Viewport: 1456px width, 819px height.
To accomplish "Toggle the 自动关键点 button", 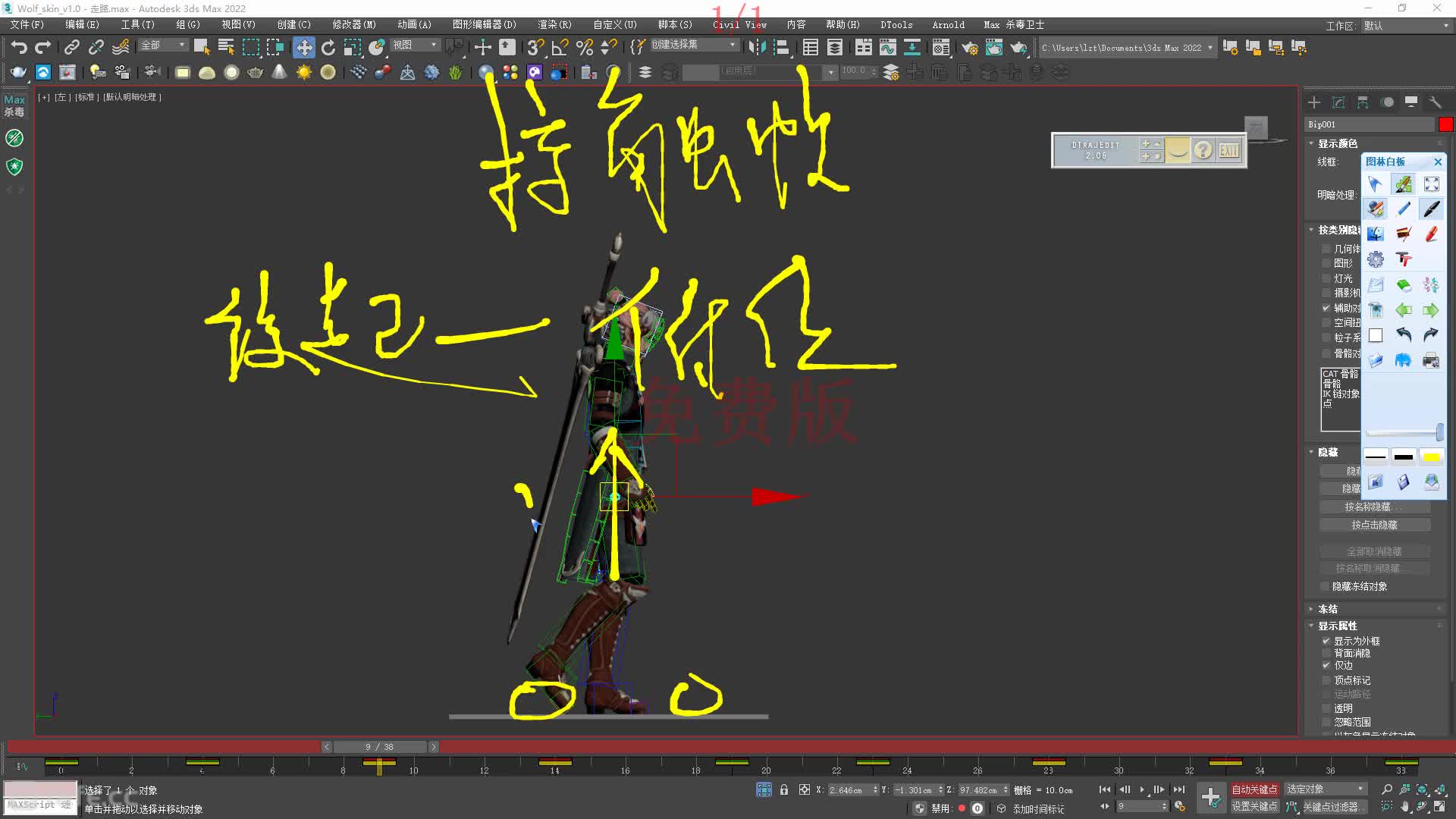I will (1254, 789).
